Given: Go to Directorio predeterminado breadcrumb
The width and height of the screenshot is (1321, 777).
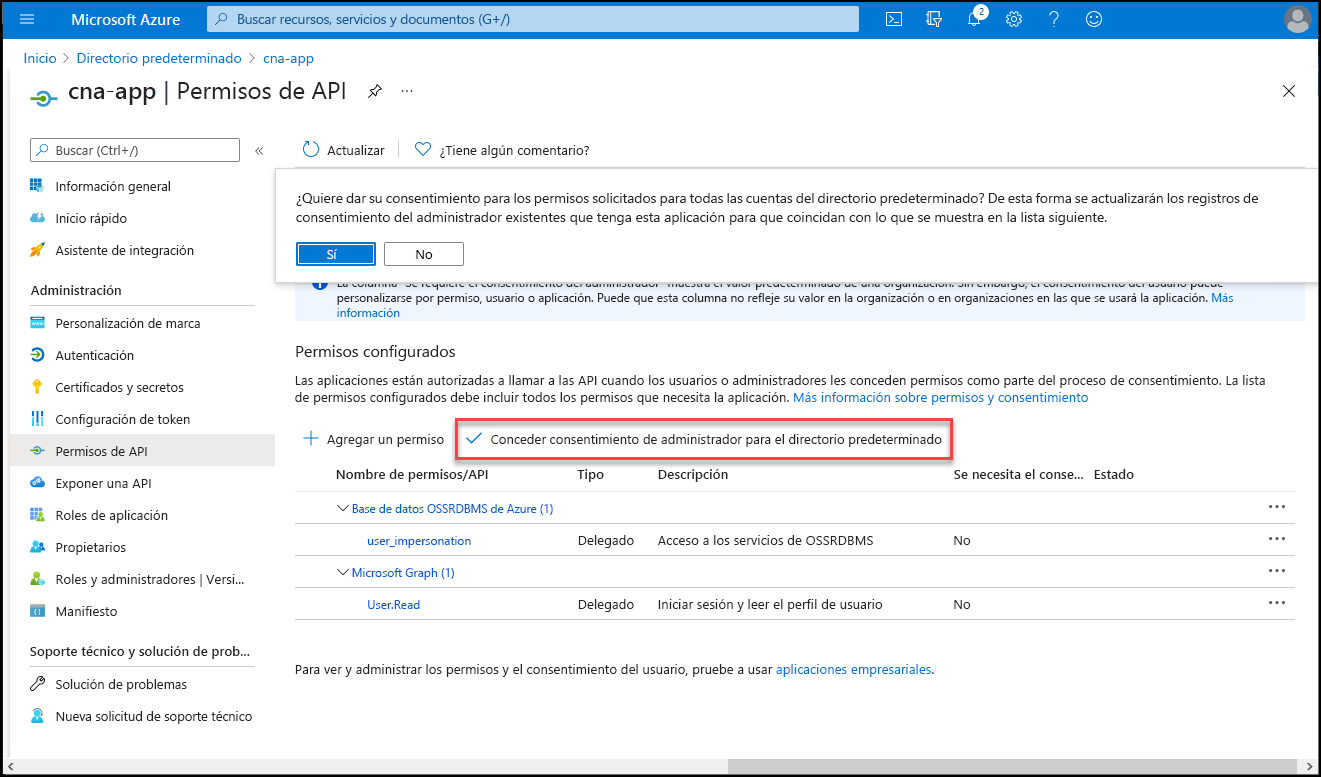Looking at the screenshot, I should coord(159,58).
